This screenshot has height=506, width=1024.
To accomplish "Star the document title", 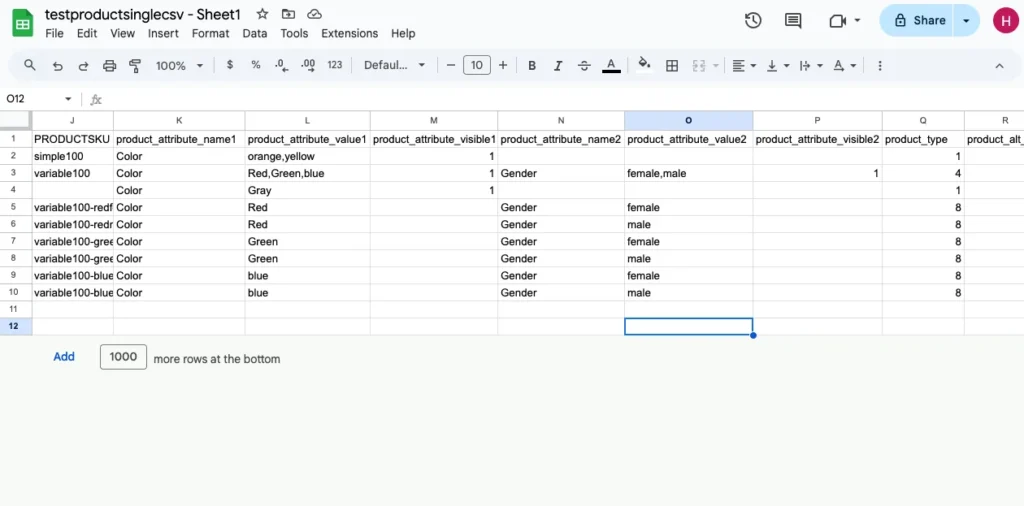I will (x=262, y=14).
